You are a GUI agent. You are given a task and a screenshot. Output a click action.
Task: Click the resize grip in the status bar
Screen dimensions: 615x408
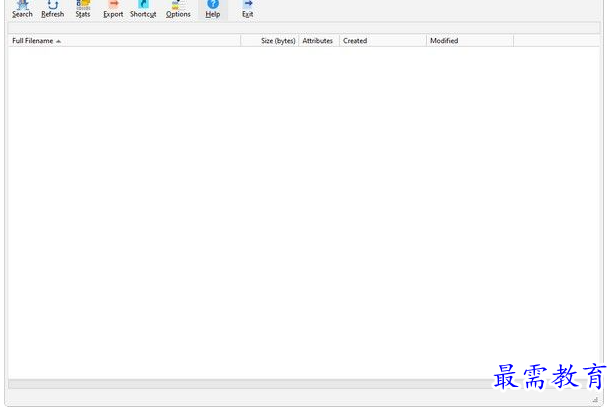coord(595,399)
